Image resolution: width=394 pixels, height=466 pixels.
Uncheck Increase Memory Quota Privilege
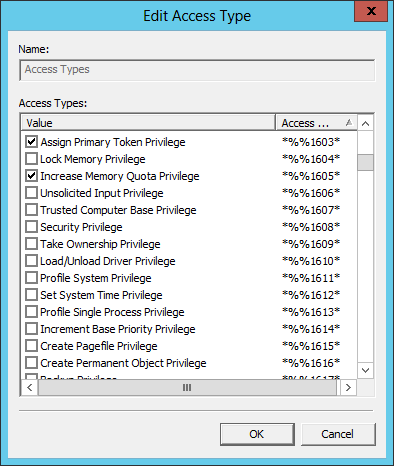coord(31,176)
